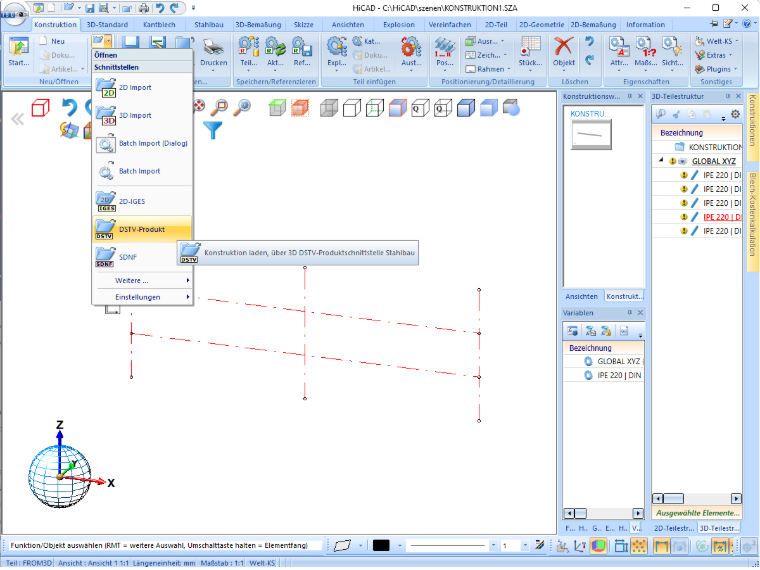The width and height of the screenshot is (760, 570).
Task: Open the Ausr... dropdown
Action: (x=485, y=41)
